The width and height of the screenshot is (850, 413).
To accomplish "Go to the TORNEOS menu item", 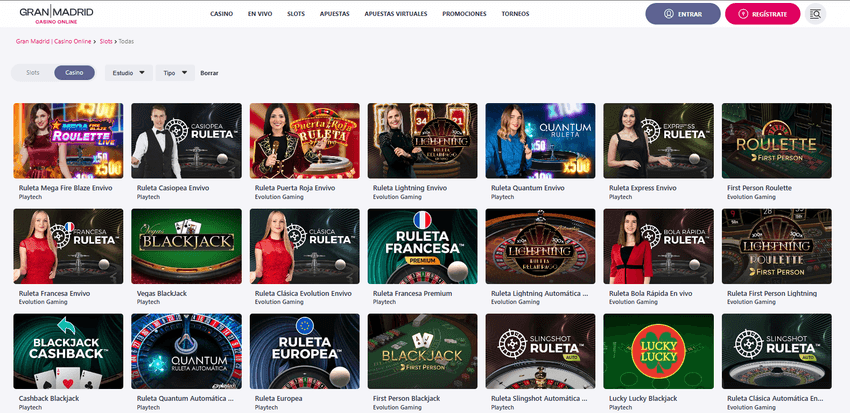I will (x=516, y=14).
